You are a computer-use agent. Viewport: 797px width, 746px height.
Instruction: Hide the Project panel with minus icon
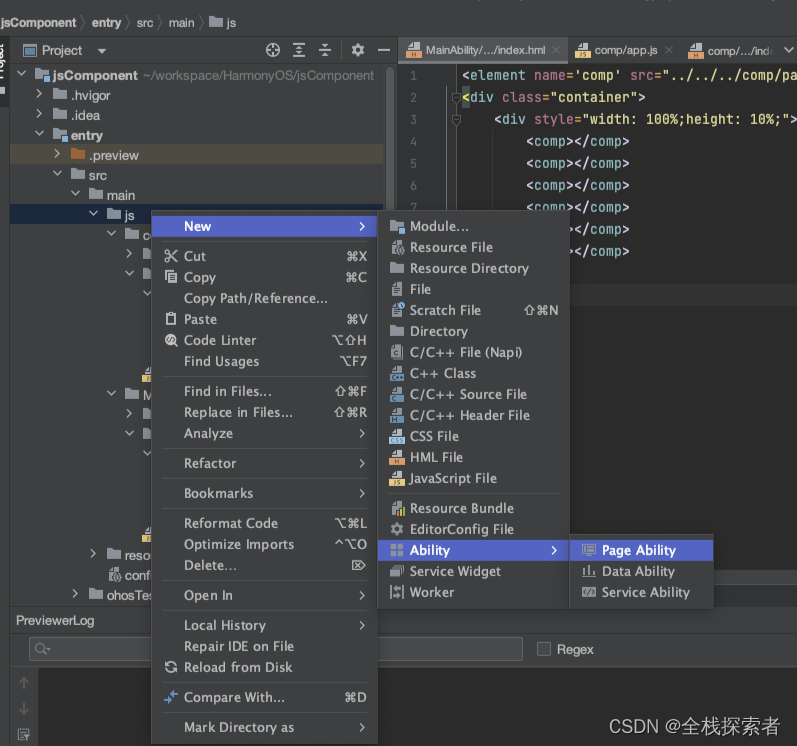[384, 50]
